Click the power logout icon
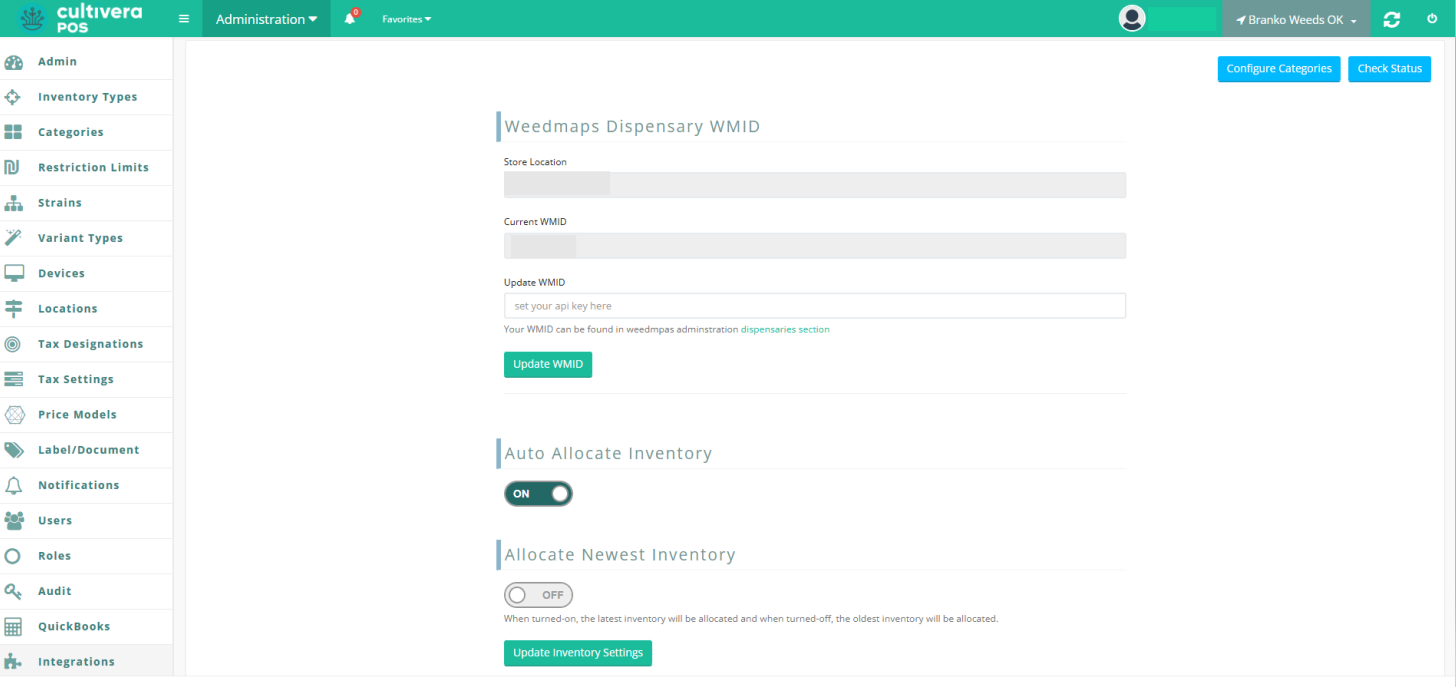The image size is (1456, 687). pos(1431,19)
